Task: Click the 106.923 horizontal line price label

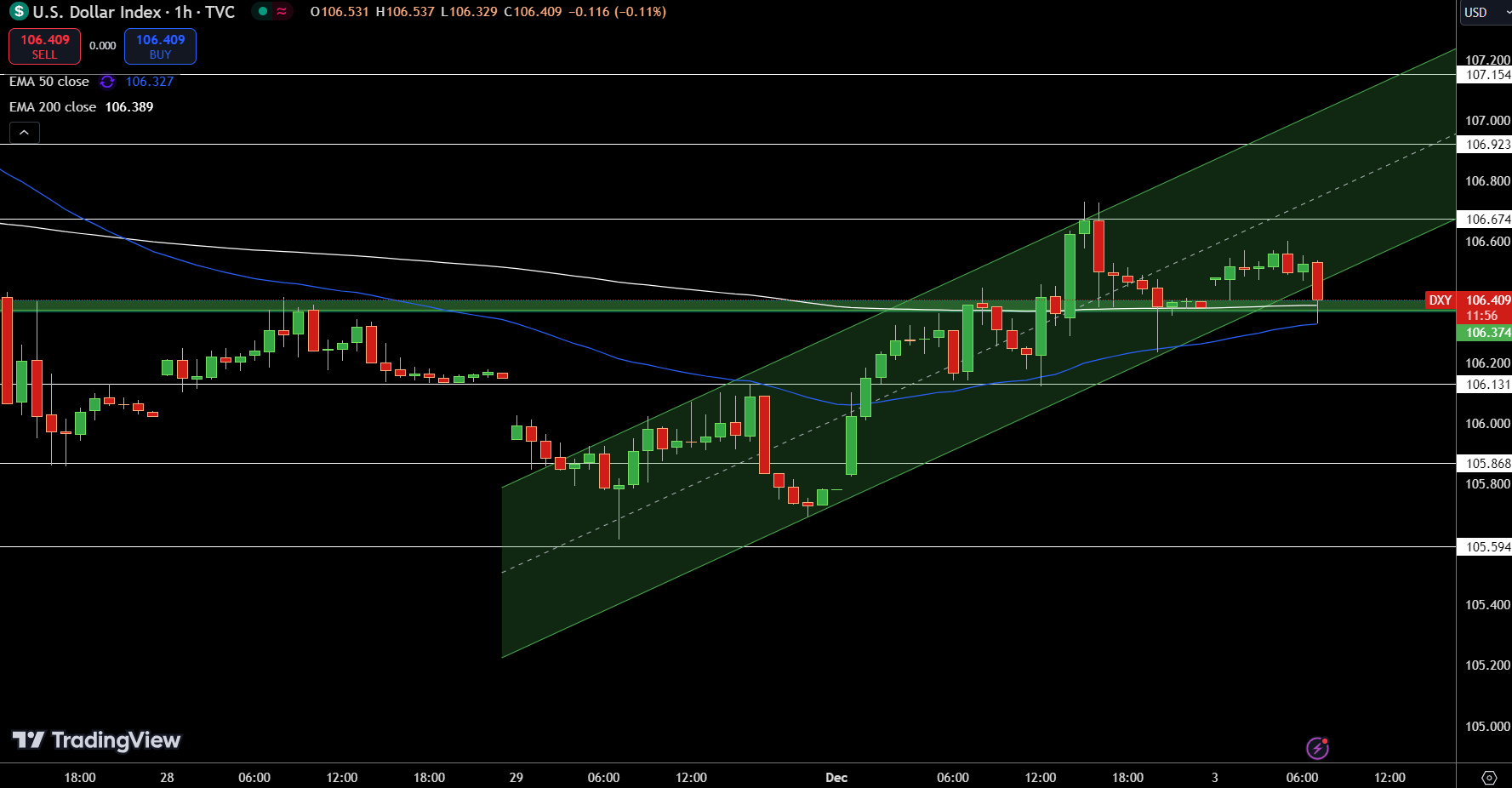Action: coord(1485,145)
